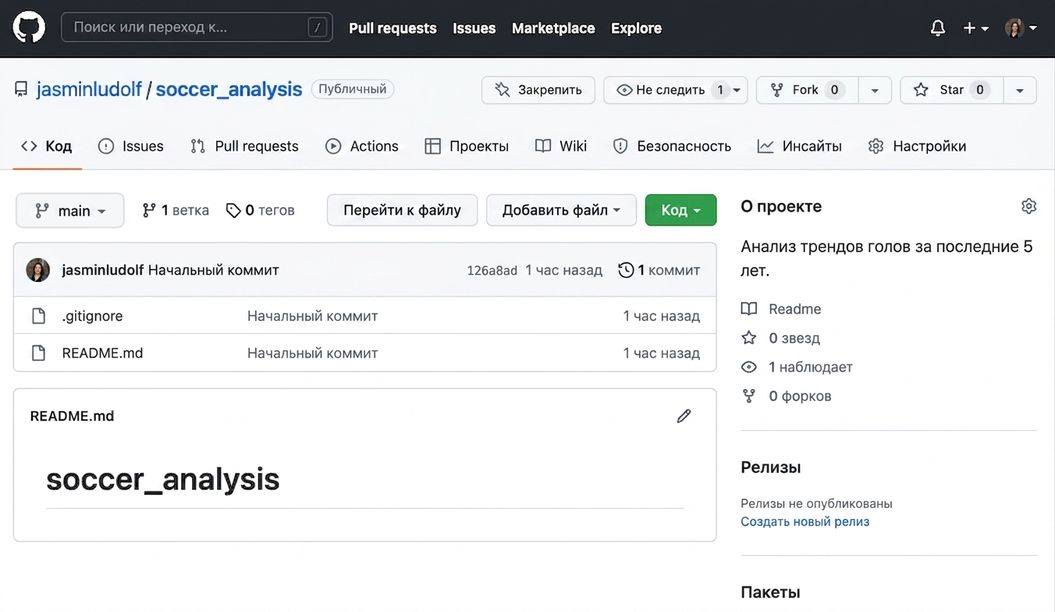The image size is (1055, 612).
Task: Edit README with the pencil icon
Action: (x=684, y=416)
